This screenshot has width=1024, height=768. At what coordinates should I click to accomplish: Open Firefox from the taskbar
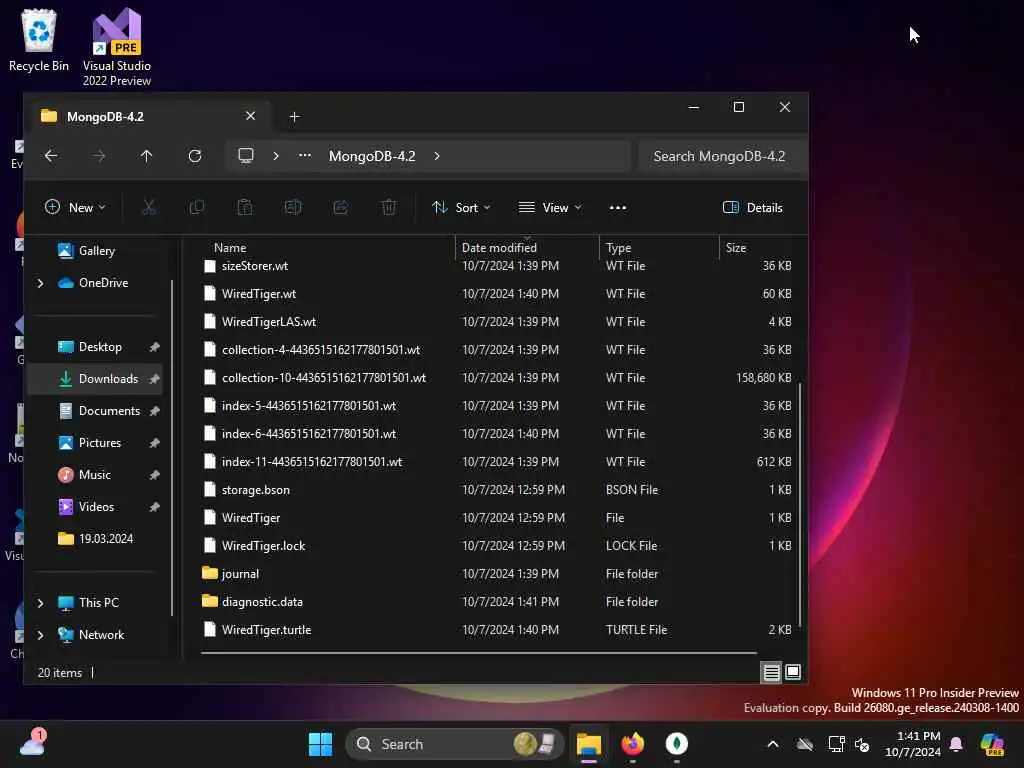[x=632, y=744]
